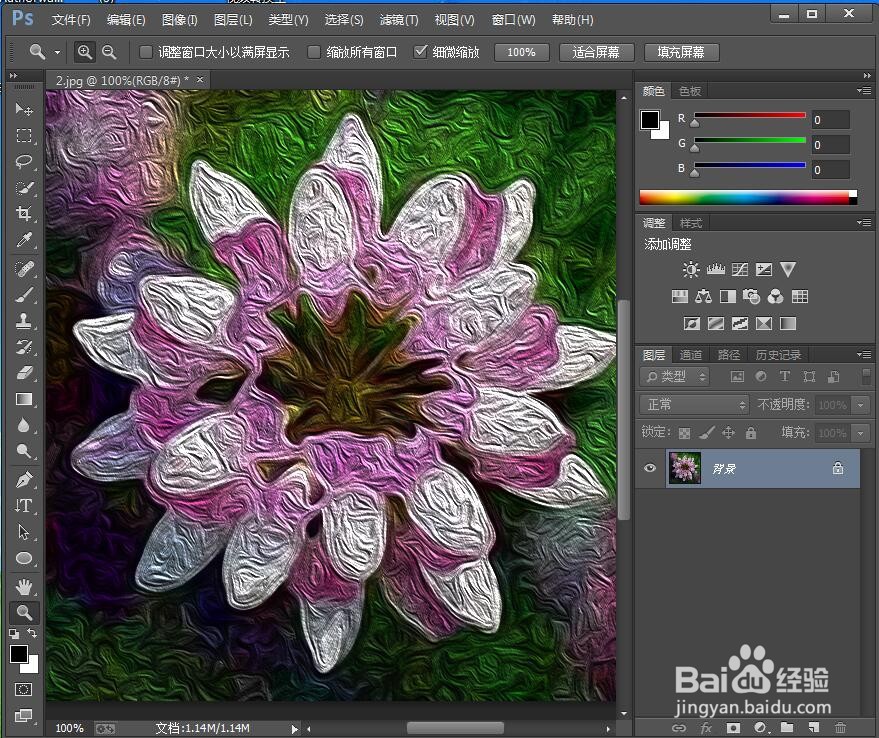The width and height of the screenshot is (879, 738).
Task: Select the Clone Stamp tool
Action: point(24,321)
